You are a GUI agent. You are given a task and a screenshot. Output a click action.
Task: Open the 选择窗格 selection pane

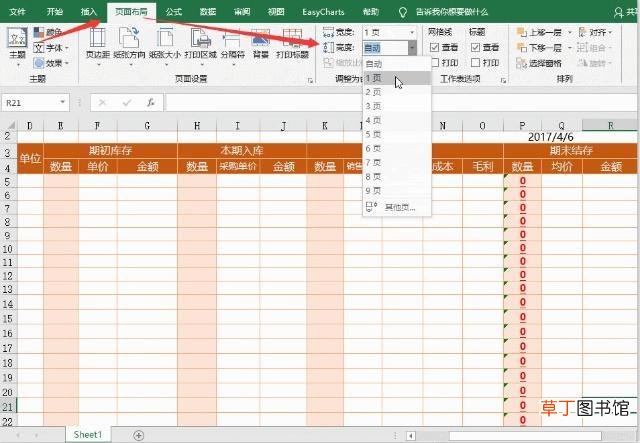(x=539, y=63)
